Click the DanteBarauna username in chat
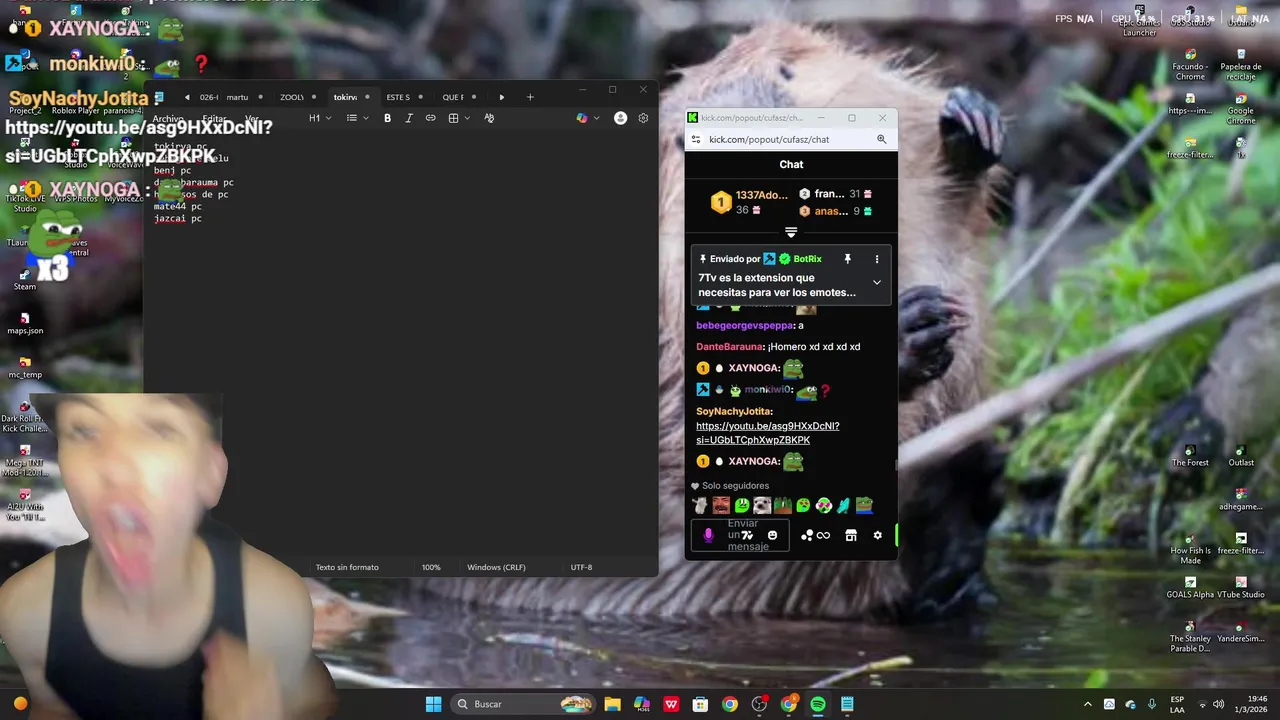This screenshot has width=1280, height=720. click(x=730, y=346)
